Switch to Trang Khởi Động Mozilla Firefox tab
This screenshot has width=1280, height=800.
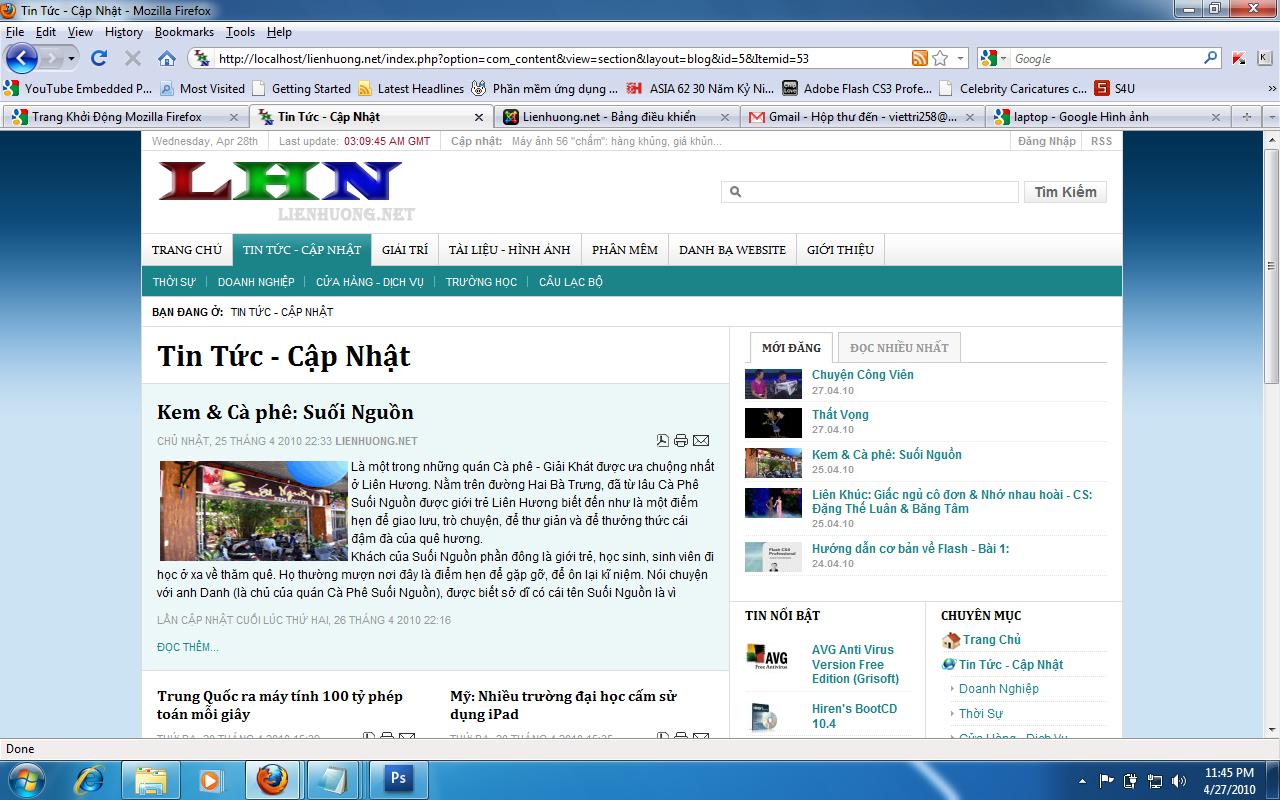point(125,117)
